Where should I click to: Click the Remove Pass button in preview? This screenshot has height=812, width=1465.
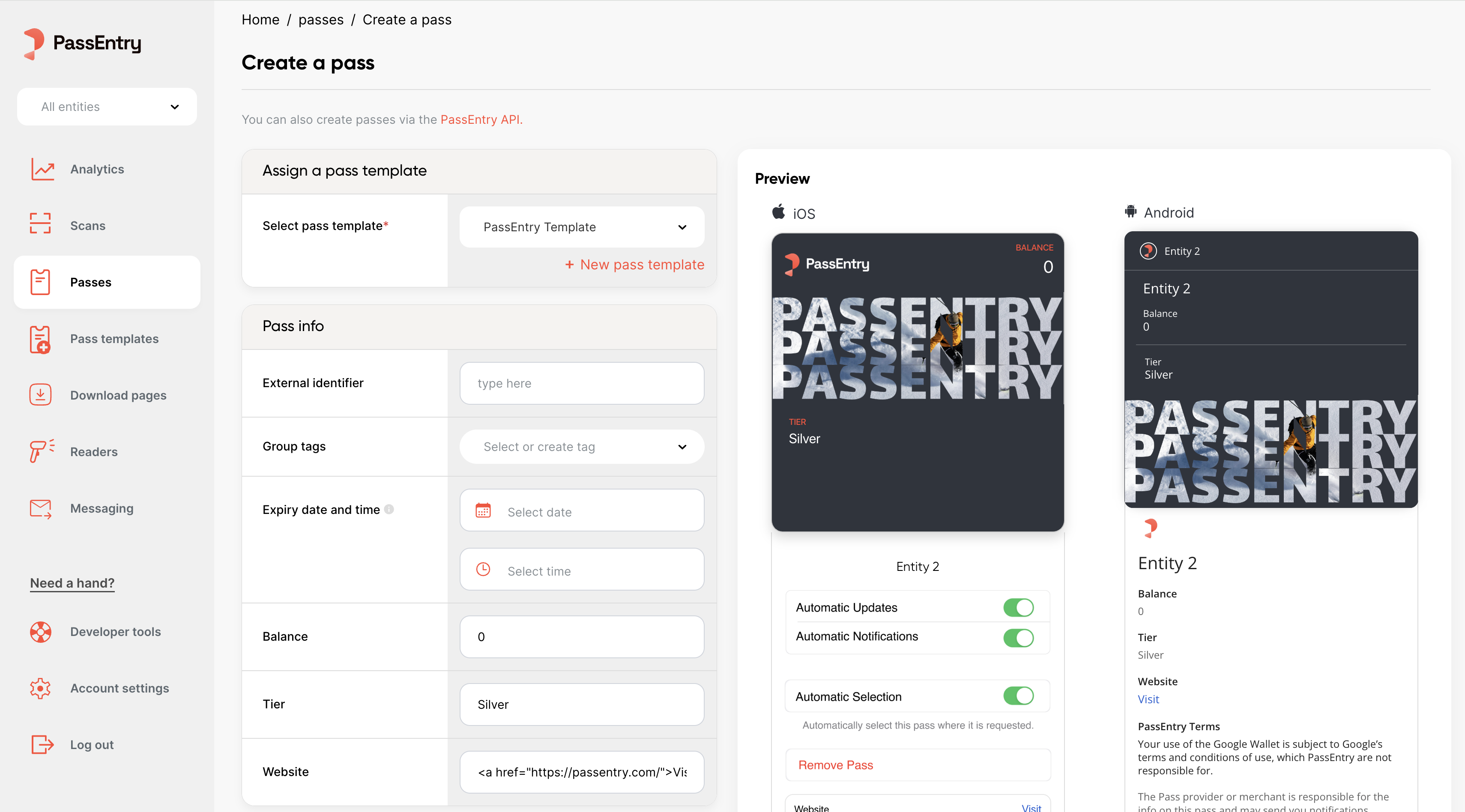click(835, 765)
